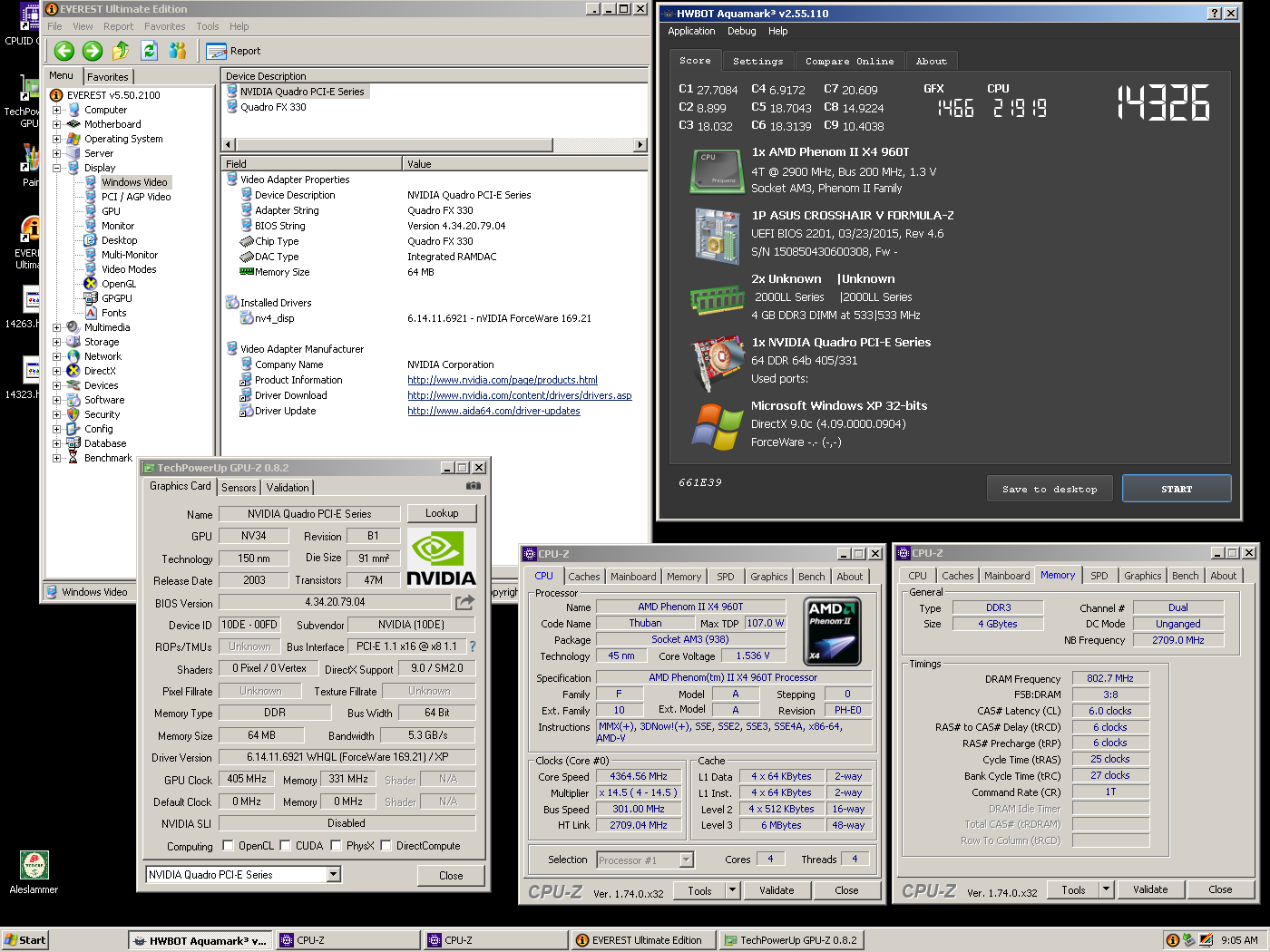Viewport: 1270px width, 952px height.
Task: Open the Debug menu in Aquamark
Action: tap(741, 31)
